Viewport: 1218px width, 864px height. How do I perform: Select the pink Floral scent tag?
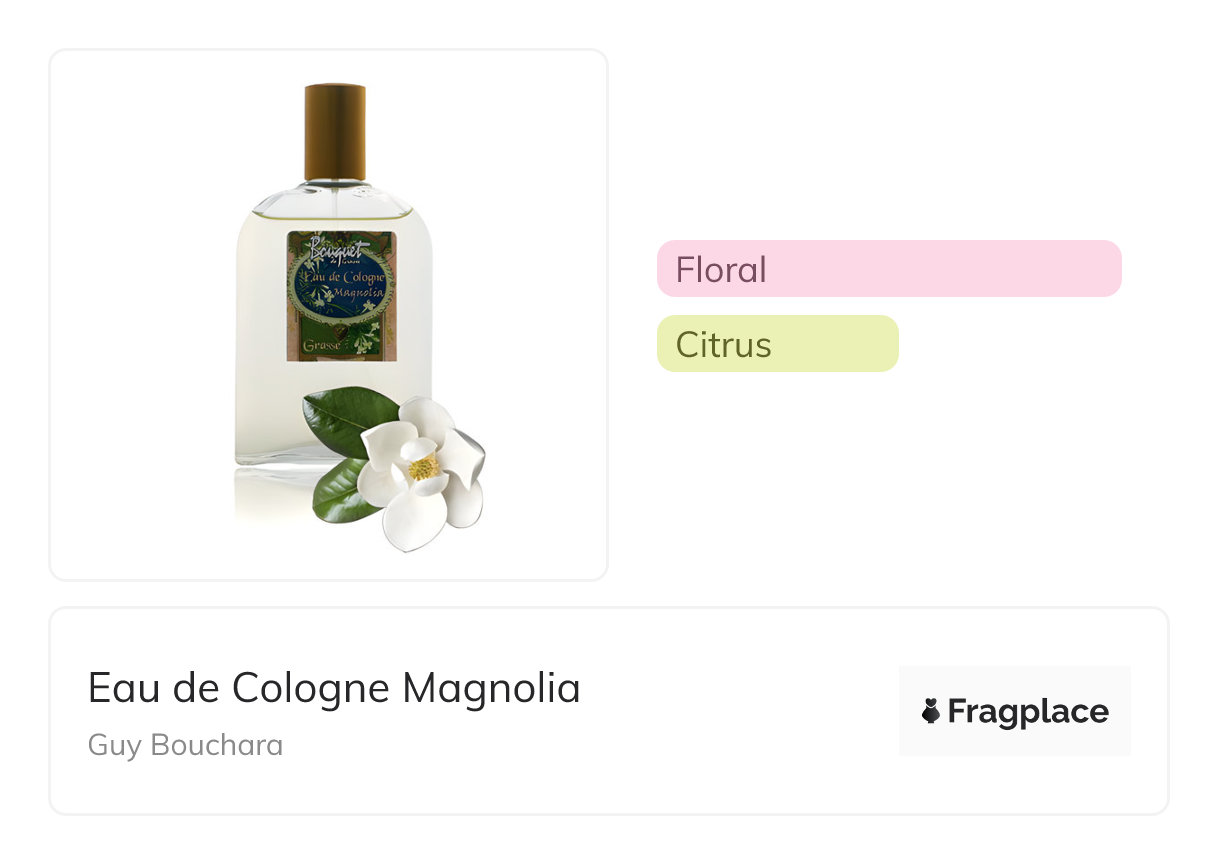888,269
